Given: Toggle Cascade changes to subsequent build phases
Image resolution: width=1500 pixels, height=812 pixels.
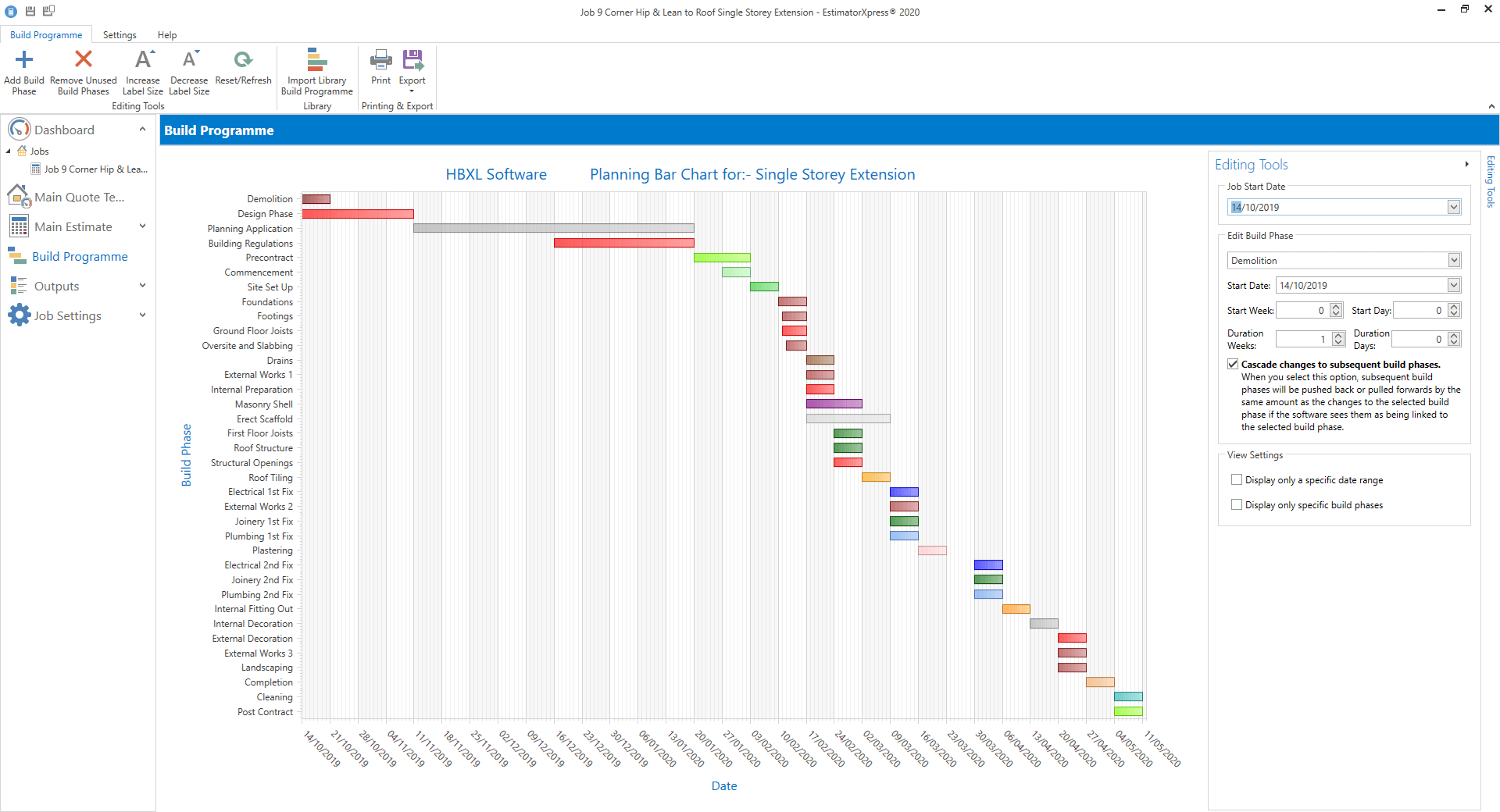Looking at the screenshot, I should point(1234,364).
